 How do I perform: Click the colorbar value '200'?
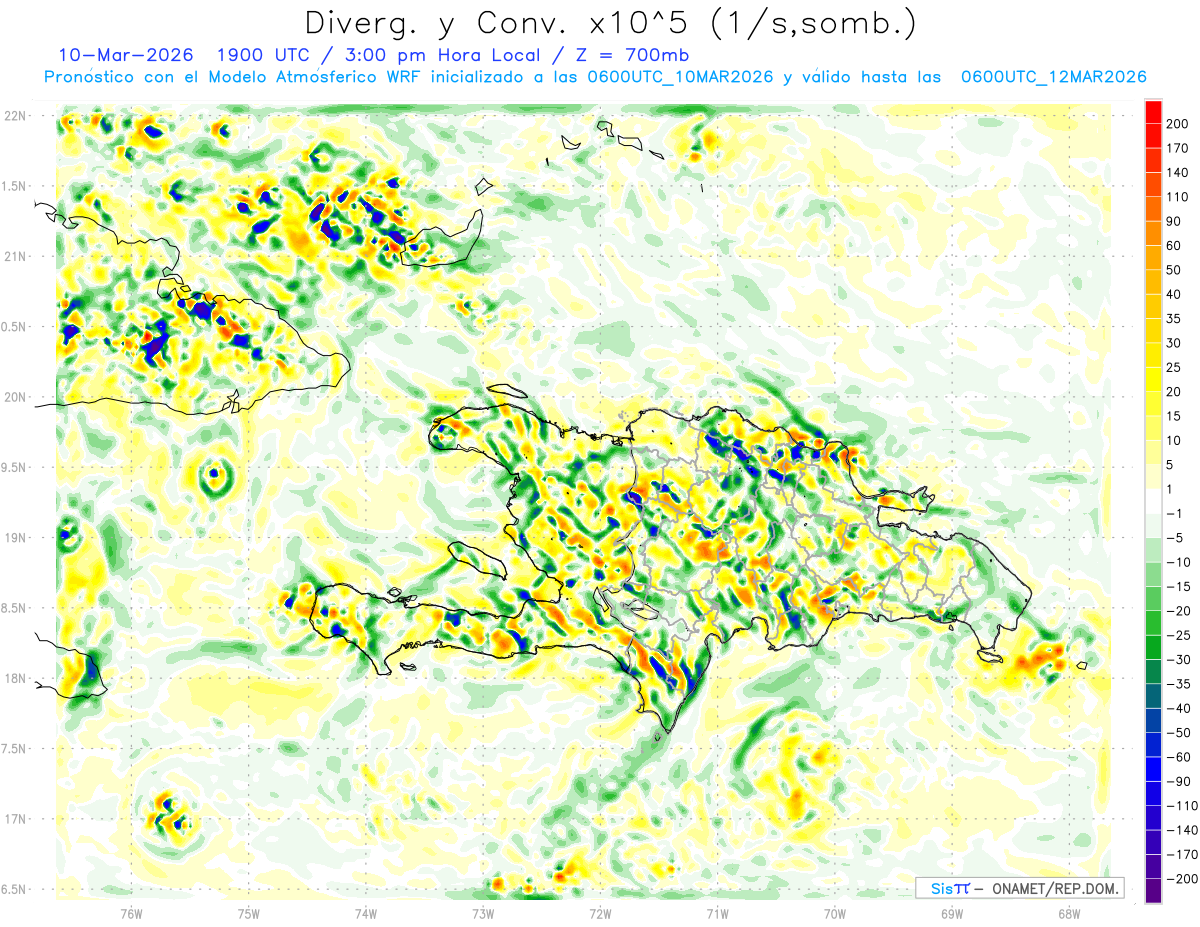click(1178, 124)
